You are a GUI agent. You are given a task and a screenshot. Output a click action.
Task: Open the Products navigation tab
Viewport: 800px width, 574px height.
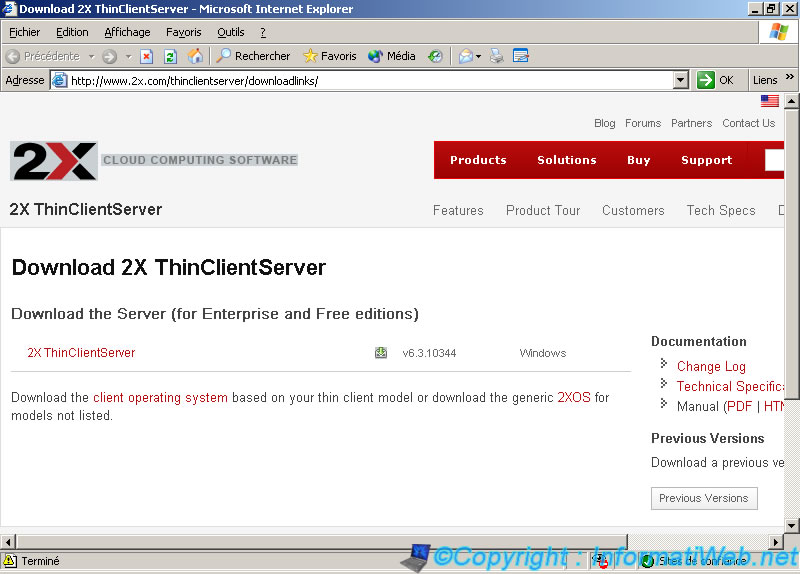478,160
